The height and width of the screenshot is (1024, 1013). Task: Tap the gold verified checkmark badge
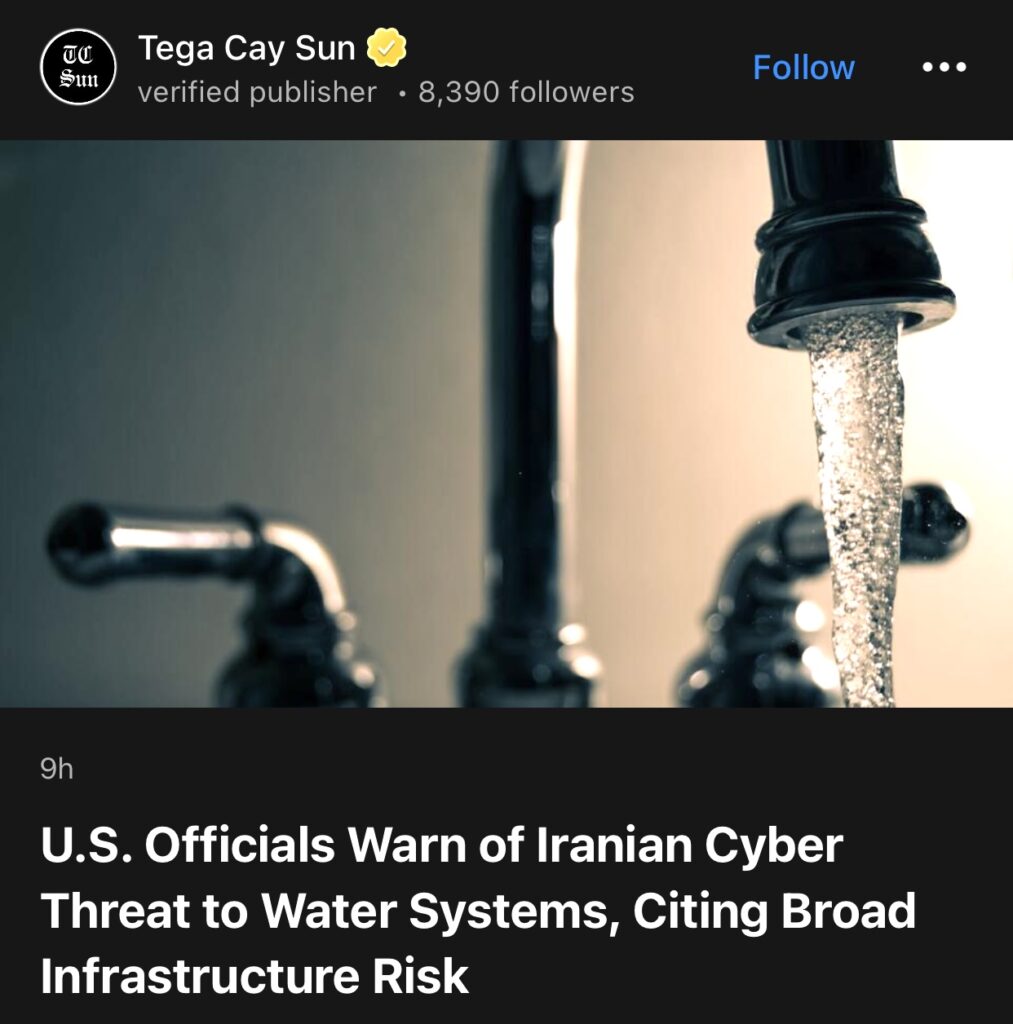(386, 48)
